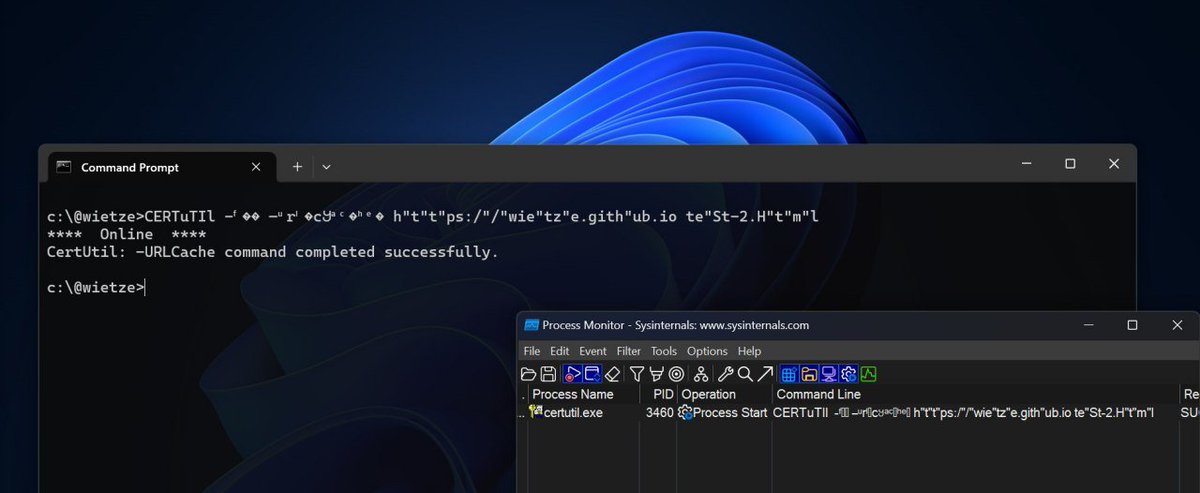This screenshot has height=493, width=1200.
Task: Open a new terminal tab with plus button
Action: (x=297, y=167)
